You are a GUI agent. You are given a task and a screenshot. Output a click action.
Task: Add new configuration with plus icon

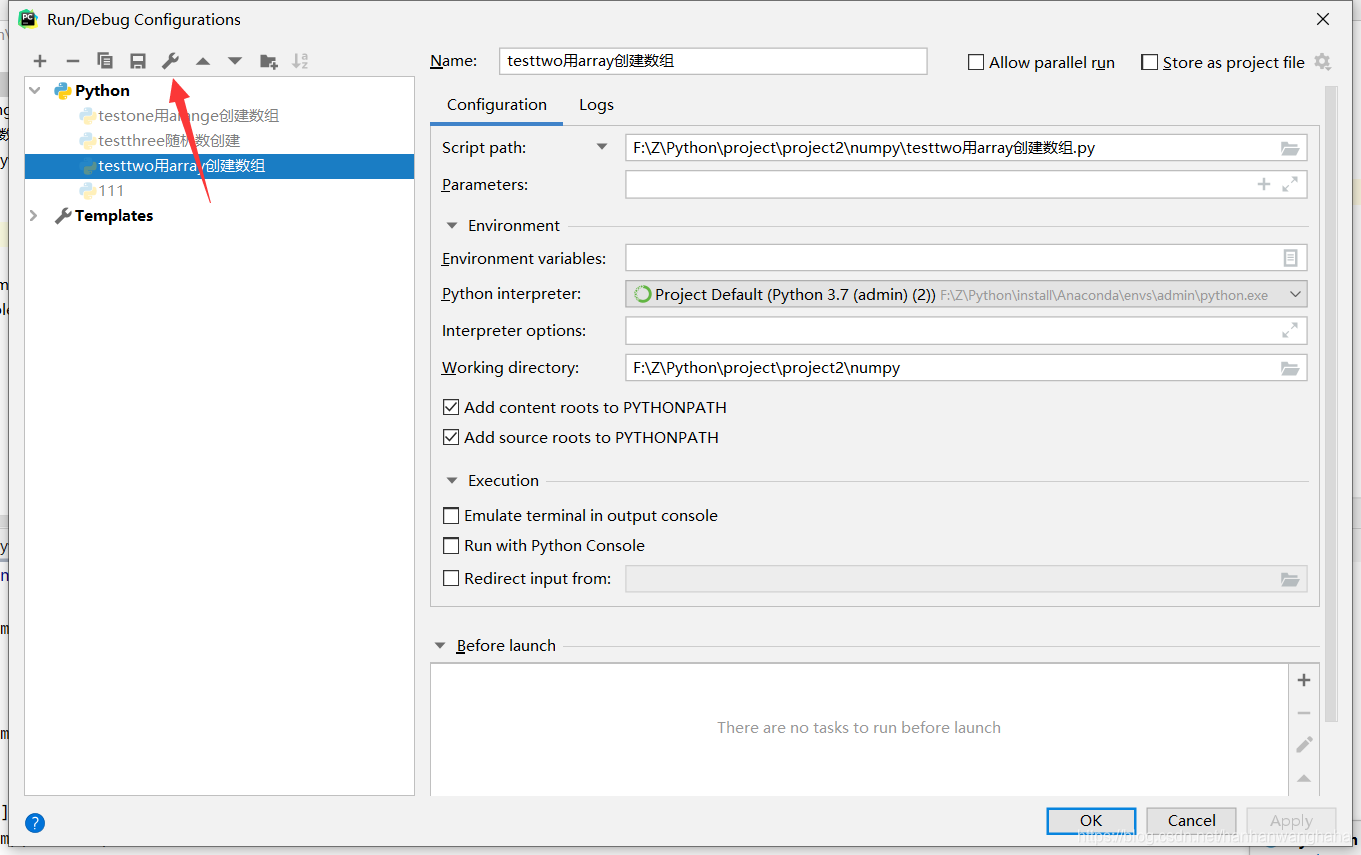(x=40, y=62)
